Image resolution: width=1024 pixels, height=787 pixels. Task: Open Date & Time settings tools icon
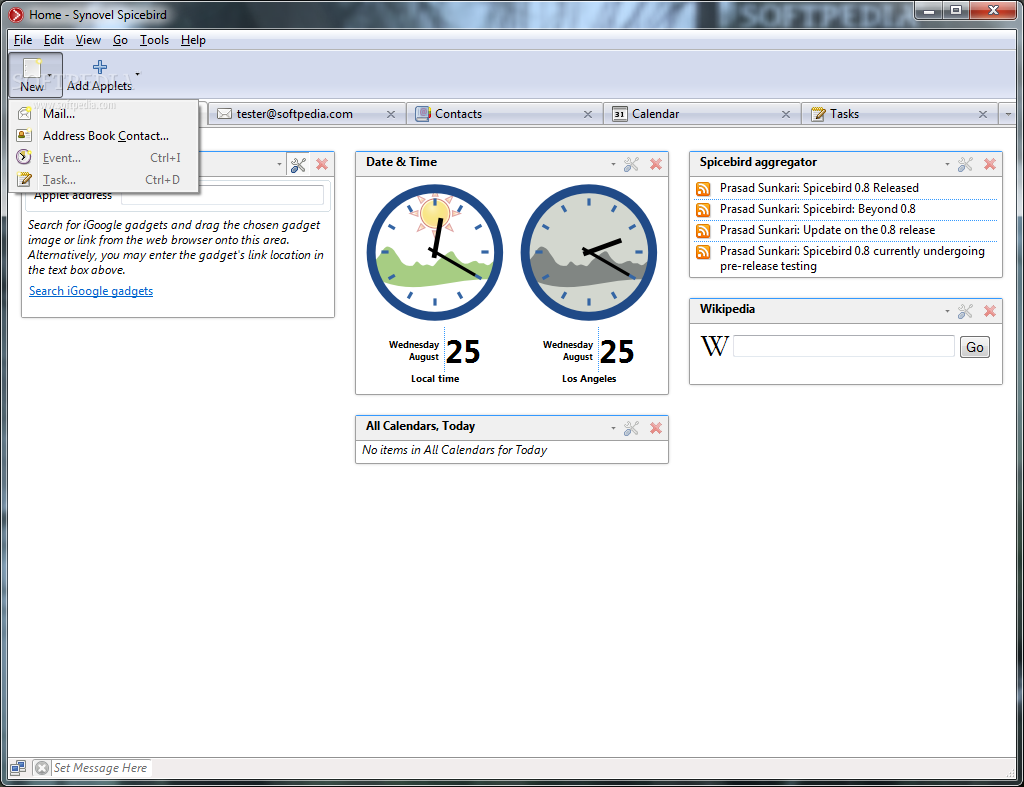click(x=631, y=165)
